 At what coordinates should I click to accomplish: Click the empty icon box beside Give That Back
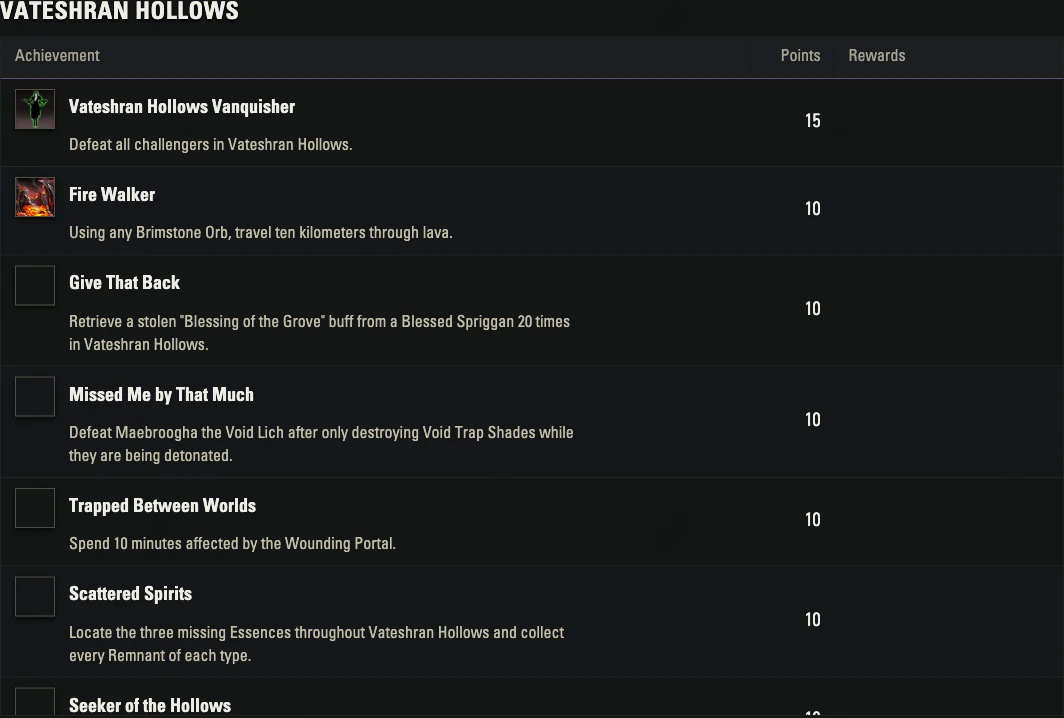tap(35, 286)
